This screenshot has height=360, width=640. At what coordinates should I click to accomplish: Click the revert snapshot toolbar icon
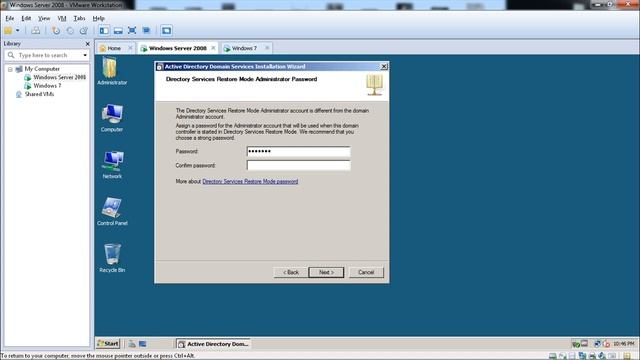point(70,31)
